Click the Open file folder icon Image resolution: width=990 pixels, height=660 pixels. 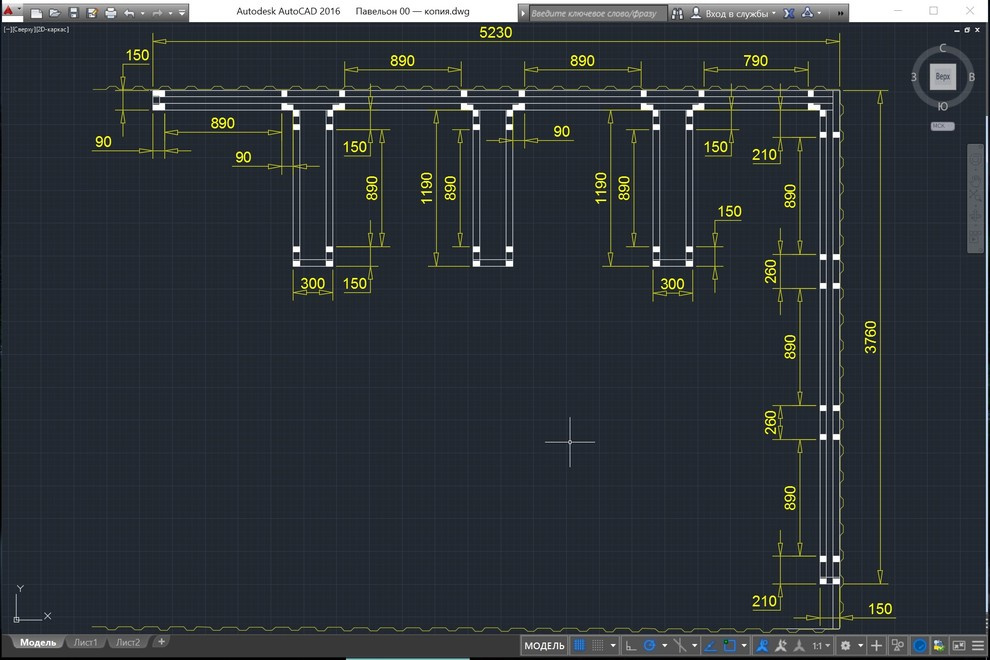[x=55, y=13]
